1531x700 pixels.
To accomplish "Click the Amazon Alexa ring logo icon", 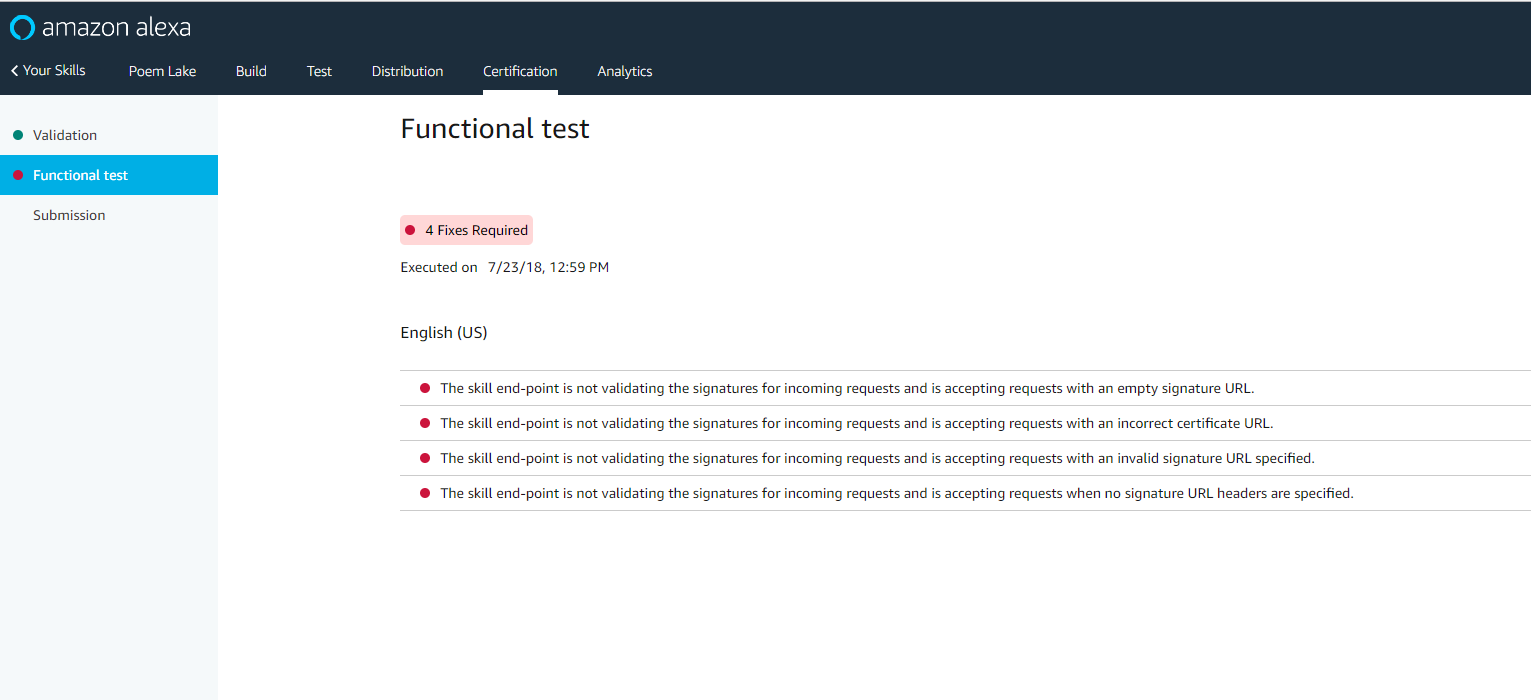I will 22,27.
